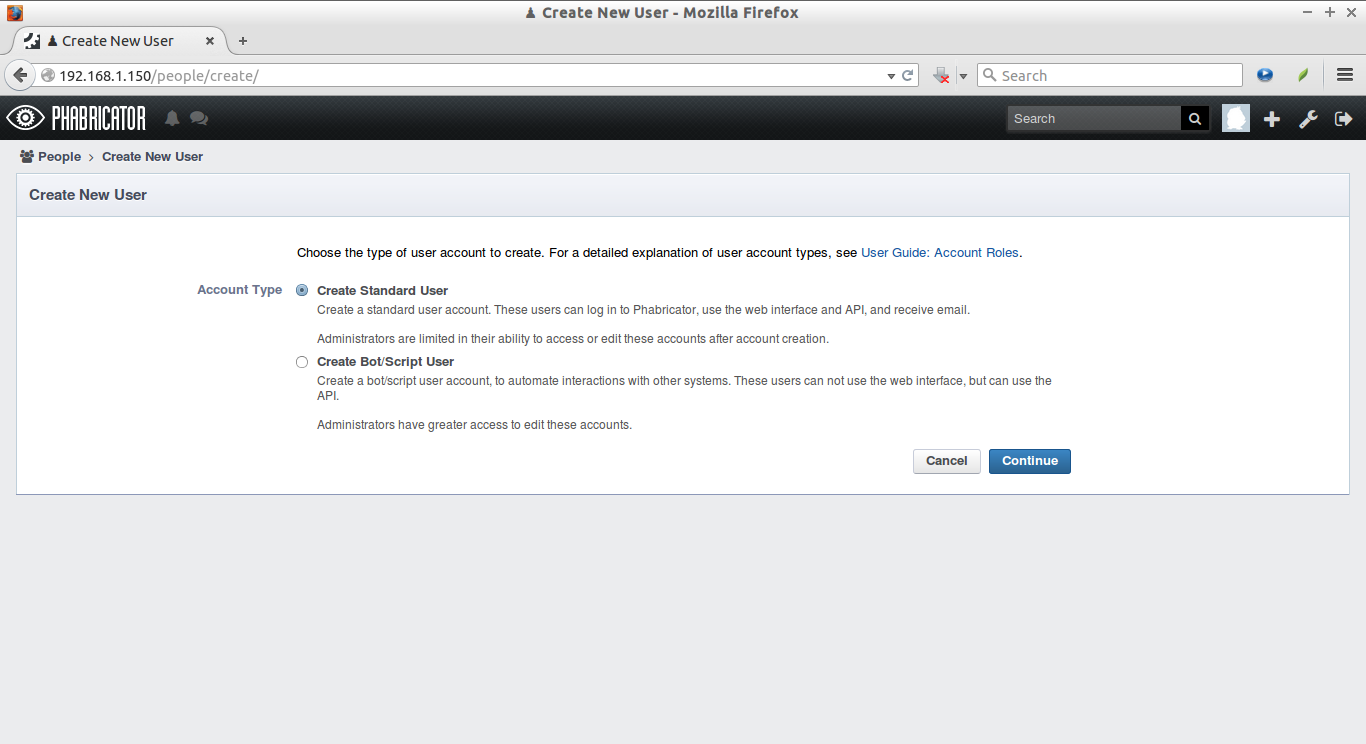This screenshot has width=1366, height=744.
Task: Click the plus quick-create icon
Action: (x=1272, y=119)
